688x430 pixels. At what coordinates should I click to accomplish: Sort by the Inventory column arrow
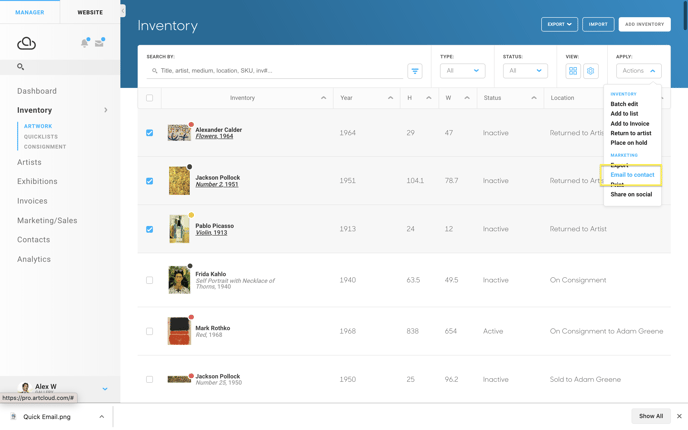point(323,98)
